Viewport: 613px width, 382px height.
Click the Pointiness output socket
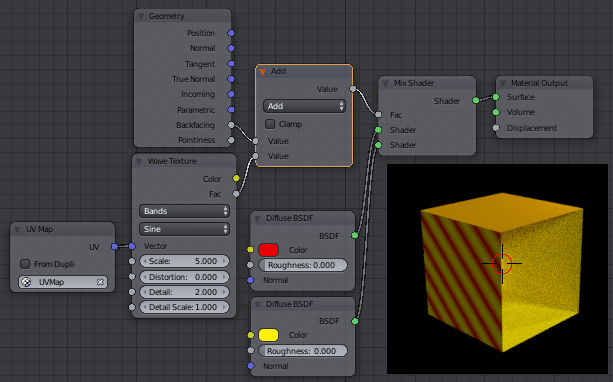[231, 140]
